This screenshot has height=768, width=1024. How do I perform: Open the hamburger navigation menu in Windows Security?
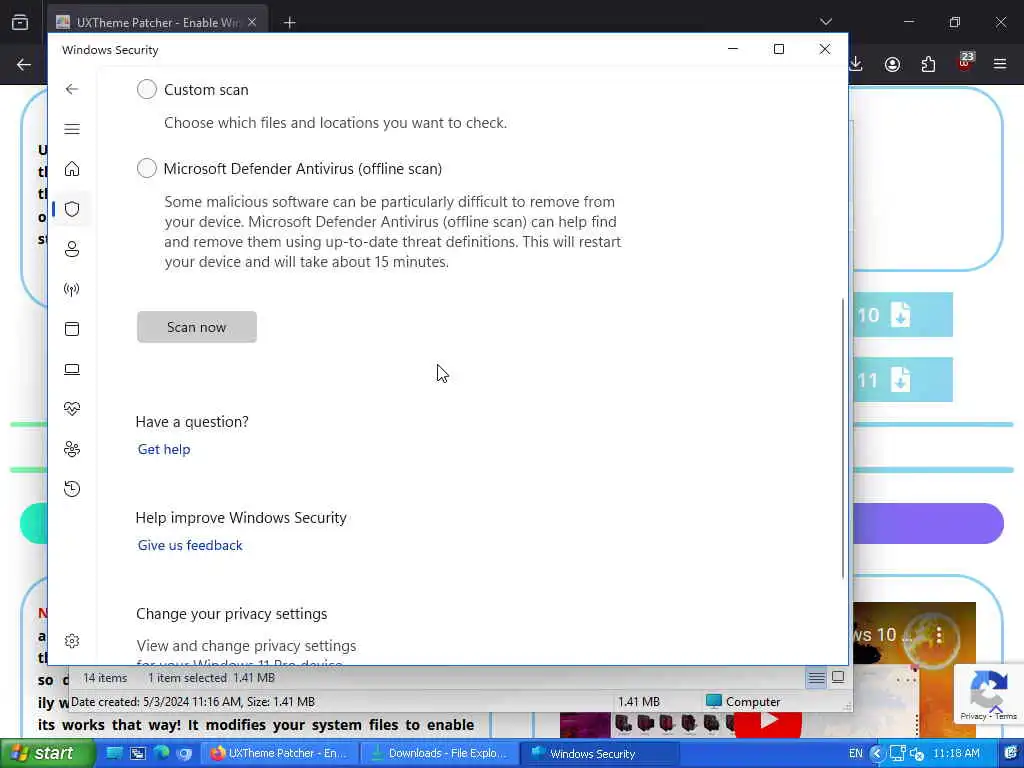tap(72, 129)
